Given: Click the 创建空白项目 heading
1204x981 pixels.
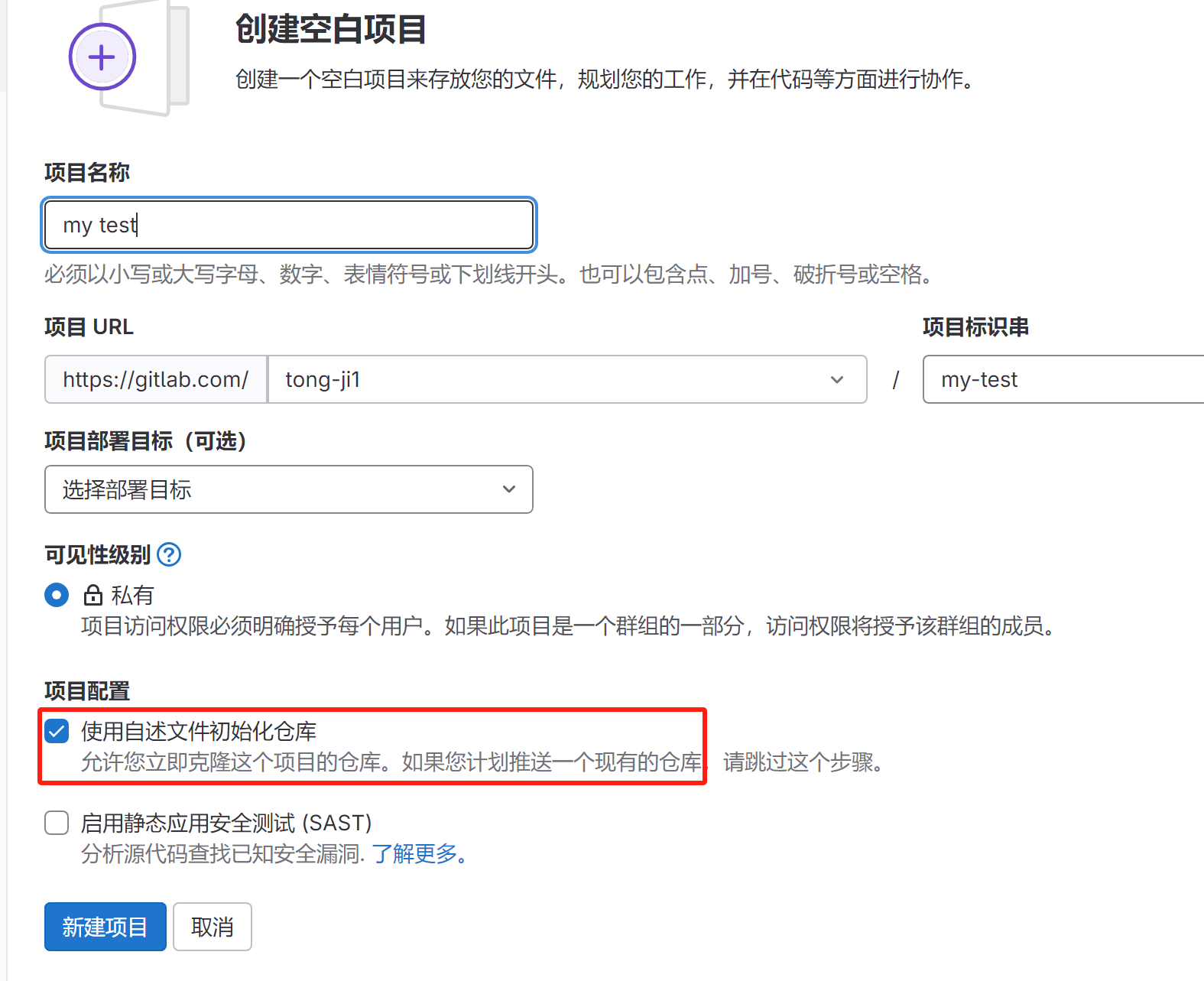Looking at the screenshot, I should (x=330, y=30).
